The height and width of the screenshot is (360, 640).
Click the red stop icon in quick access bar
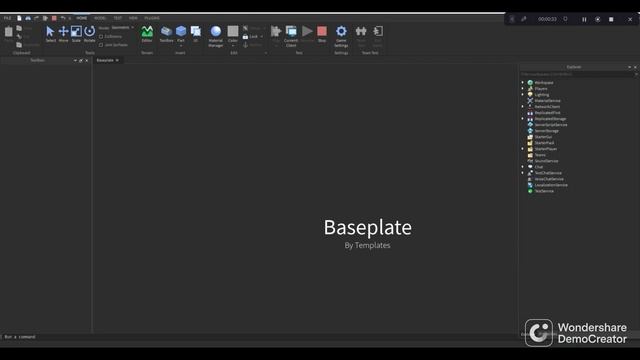click(x=54, y=18)
